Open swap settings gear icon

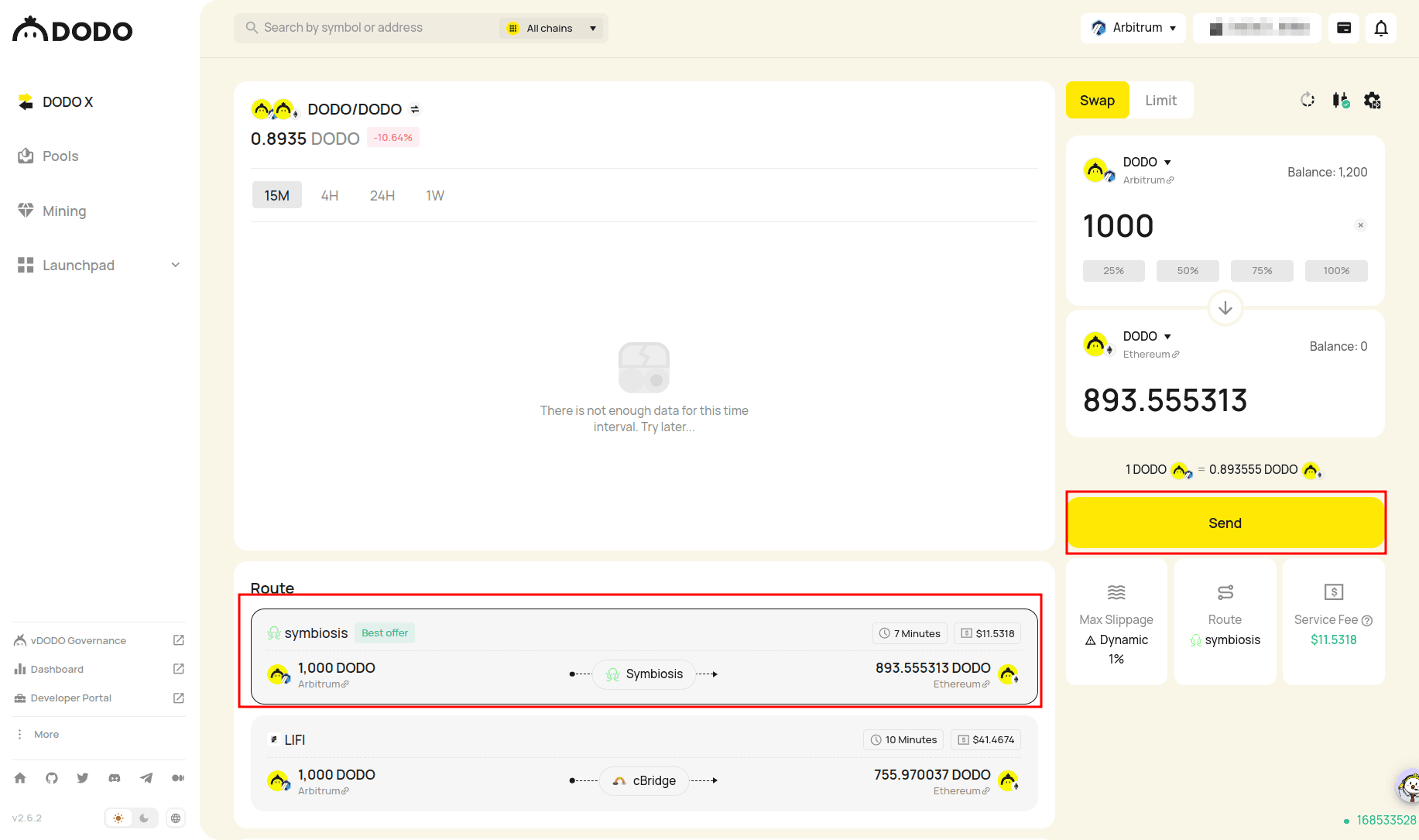(x=1373, y=100)
